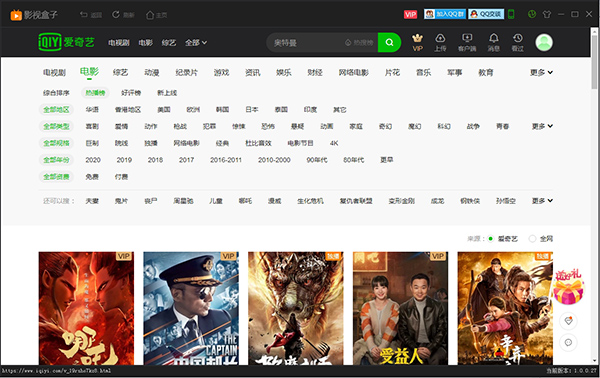
Task: Expand the 全部 dropdown in header
Action: 196,42
